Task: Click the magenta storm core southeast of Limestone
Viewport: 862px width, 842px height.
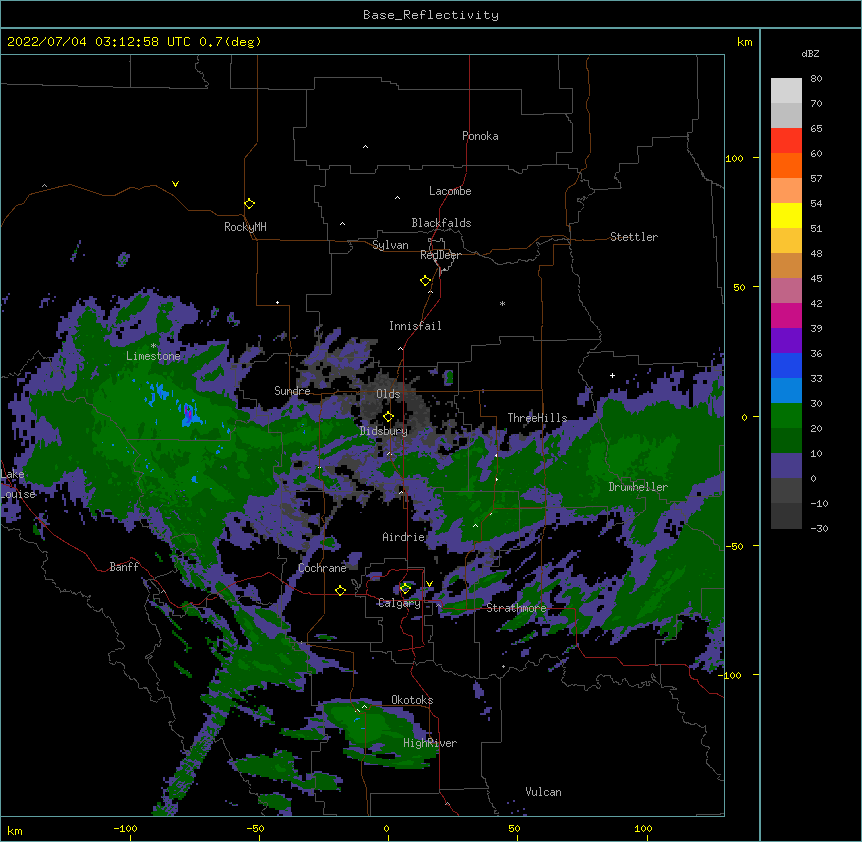Action: tap(189, 413)
